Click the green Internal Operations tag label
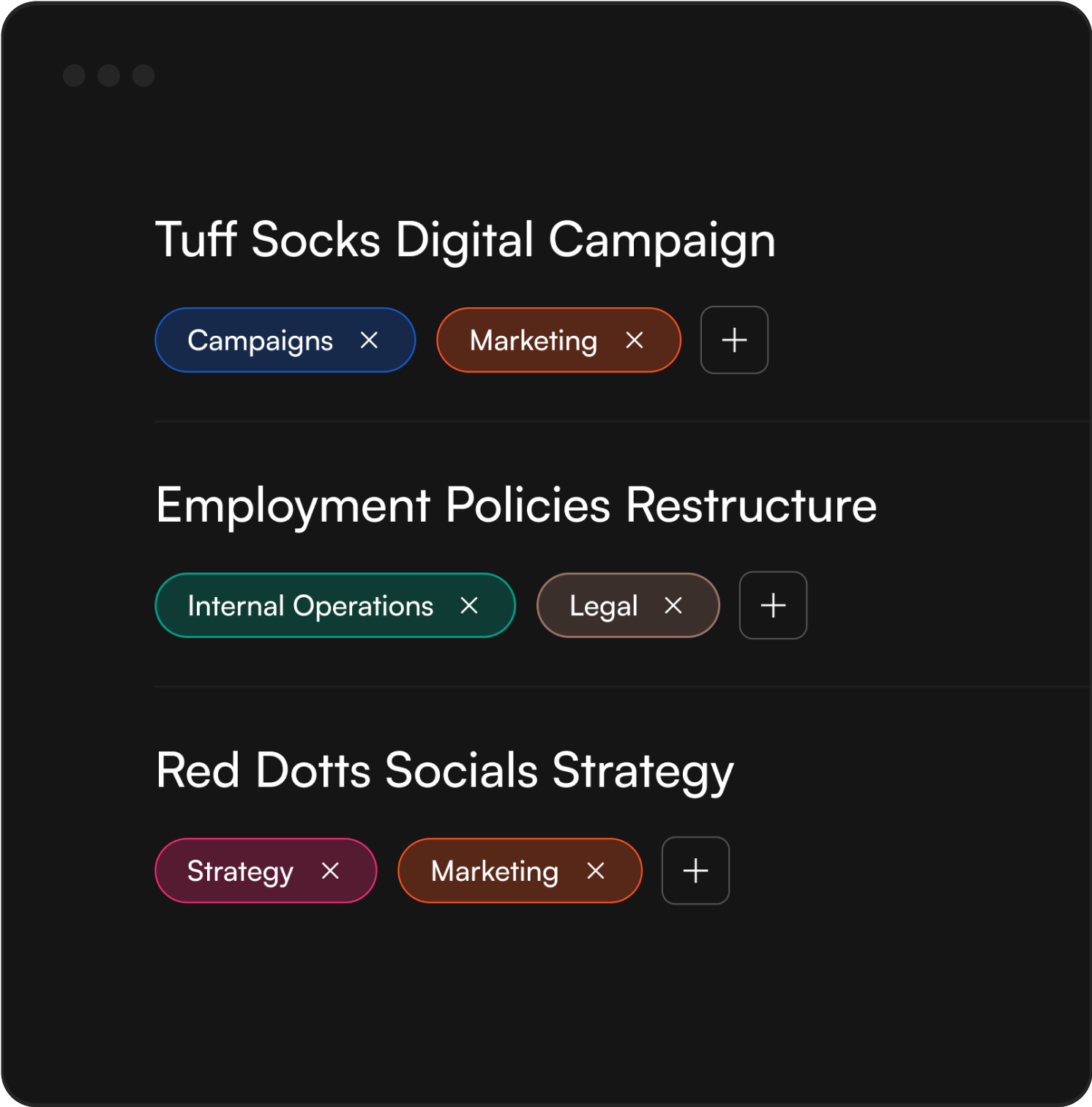Image resolution: width=1092 pixels, height=1107 pixels. [x=310, y=606]
